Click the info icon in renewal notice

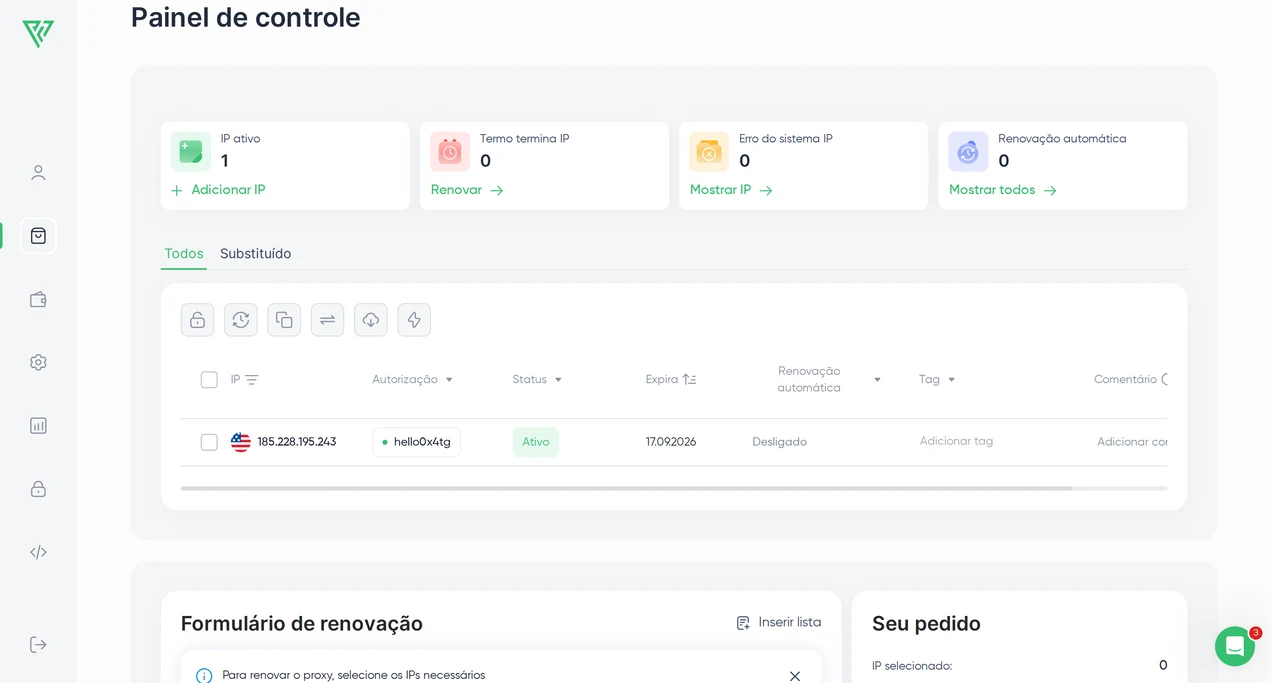(x=204, y=676)
